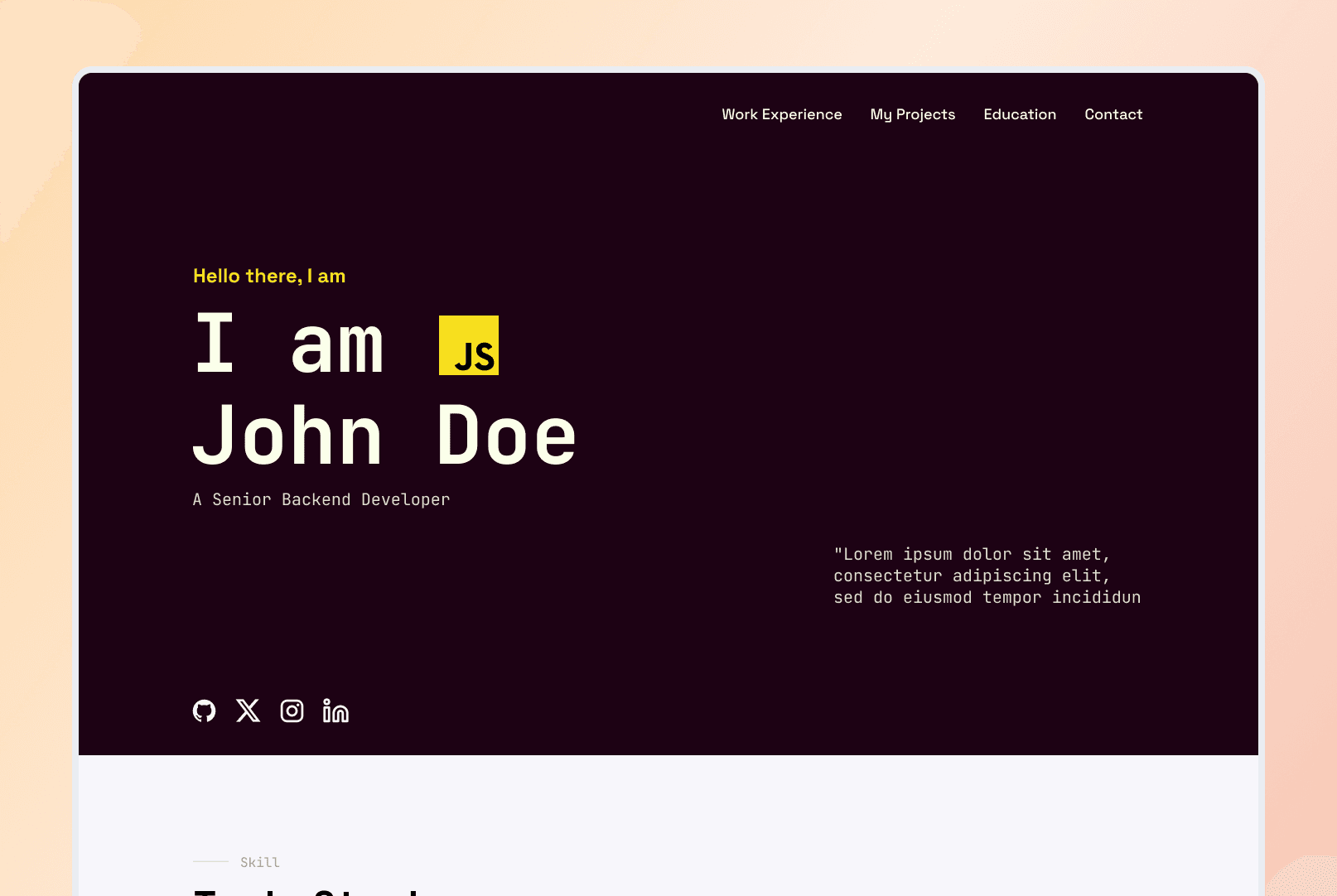Click the 'Skill' section label
The height and width of the screenshot is (896, 1337).
(x=260, y=862)
